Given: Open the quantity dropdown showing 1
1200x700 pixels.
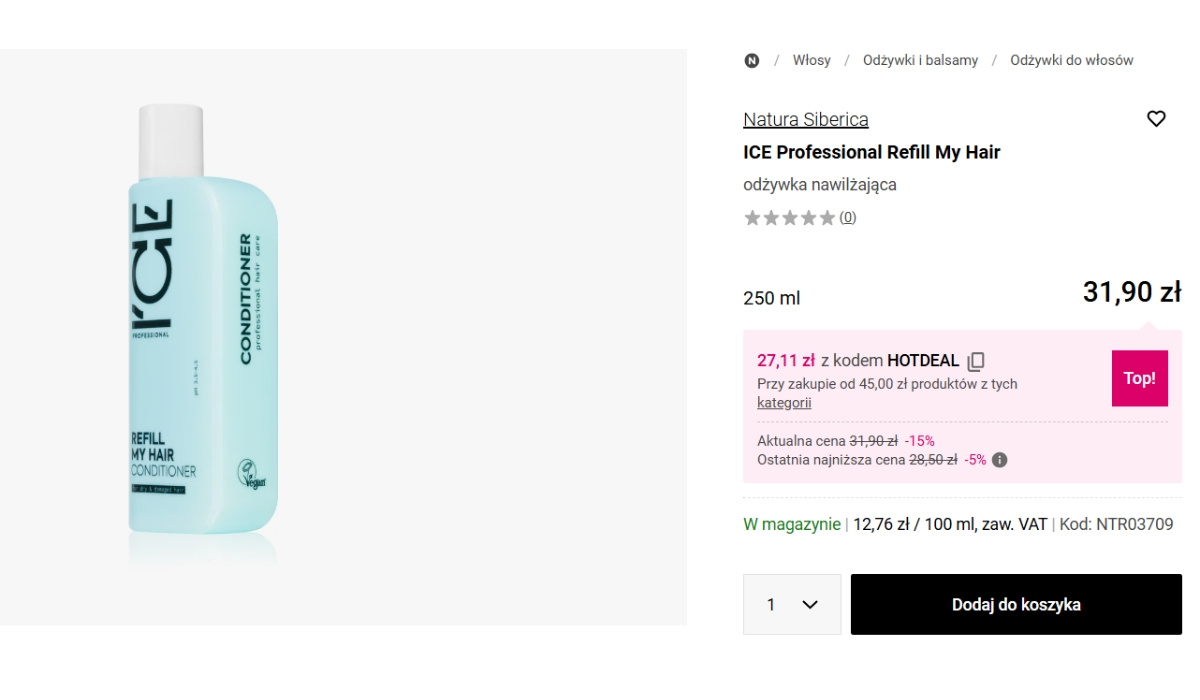Looking at the screenshot, I should (792, 604).
